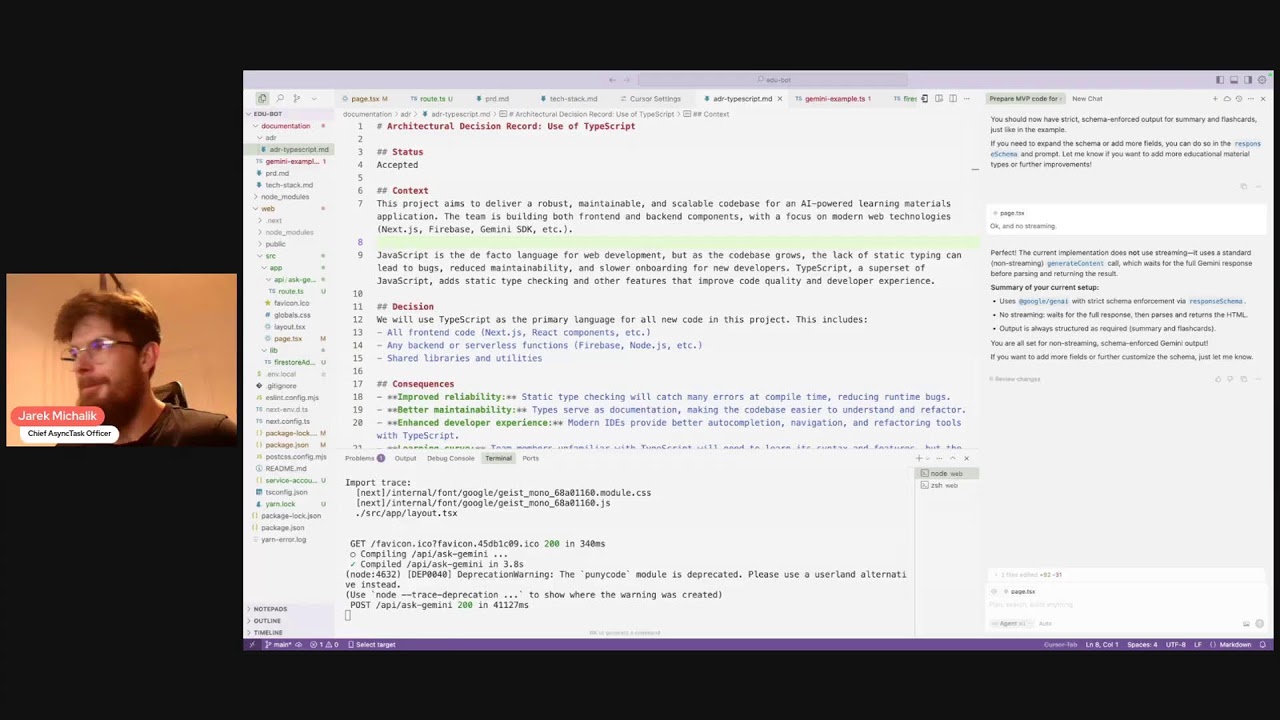This screenshot has width=1280, height=720.
Task: Open the Source Control view icon
Action: [x=296, y=98]
